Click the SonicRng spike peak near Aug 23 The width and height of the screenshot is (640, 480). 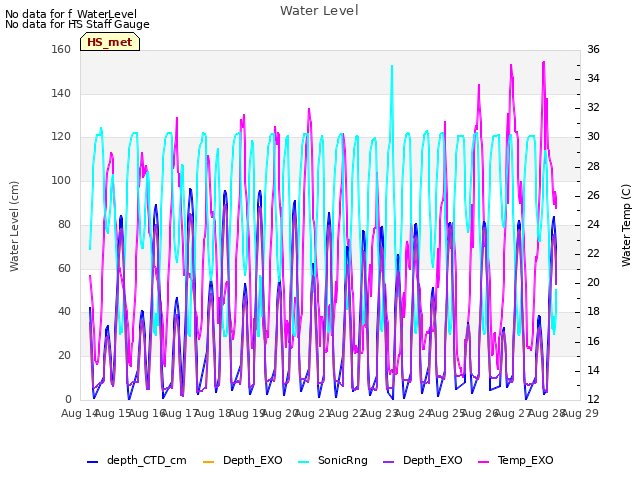click(392, 66)
